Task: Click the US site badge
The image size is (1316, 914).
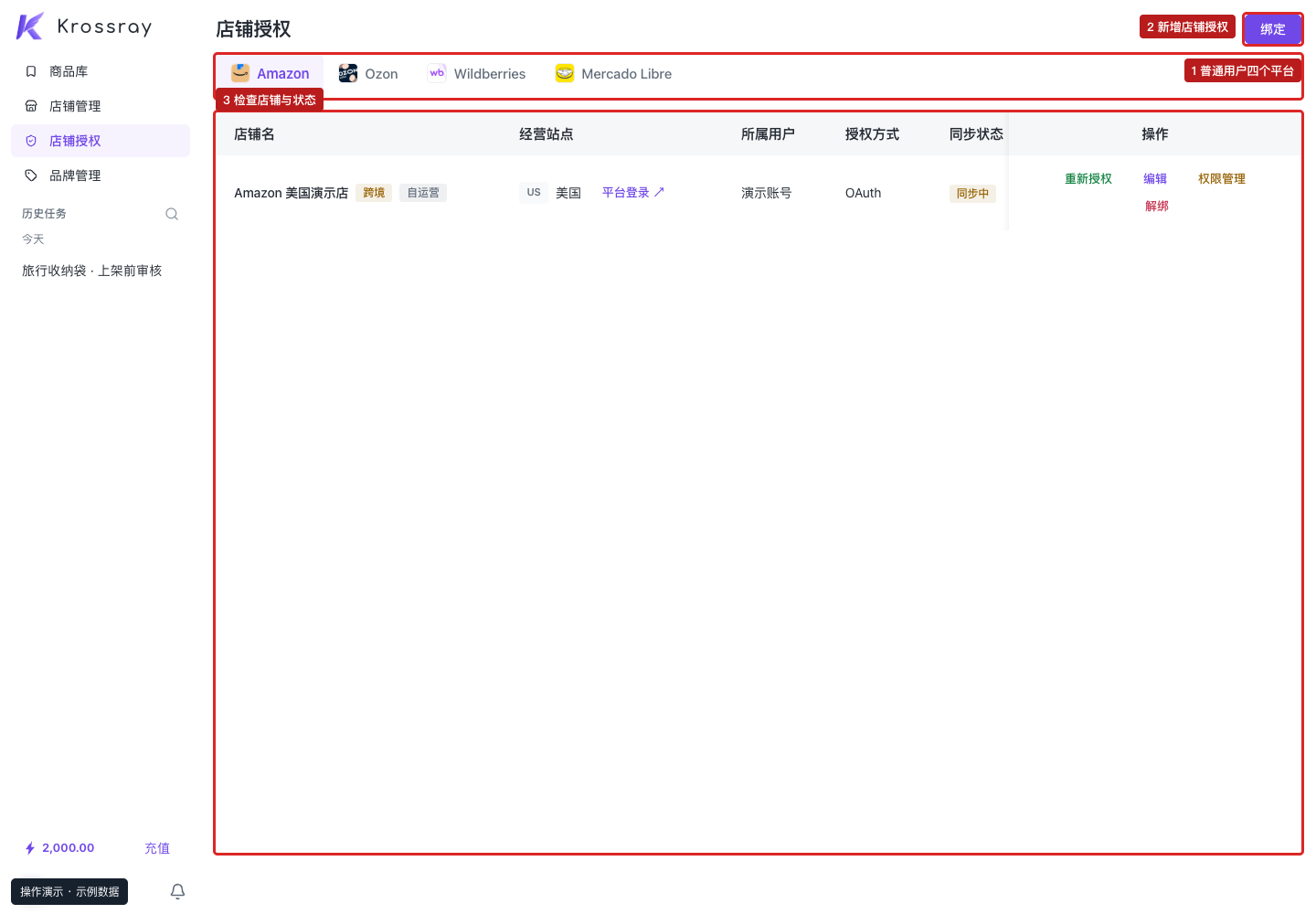Action: point(534,193)
